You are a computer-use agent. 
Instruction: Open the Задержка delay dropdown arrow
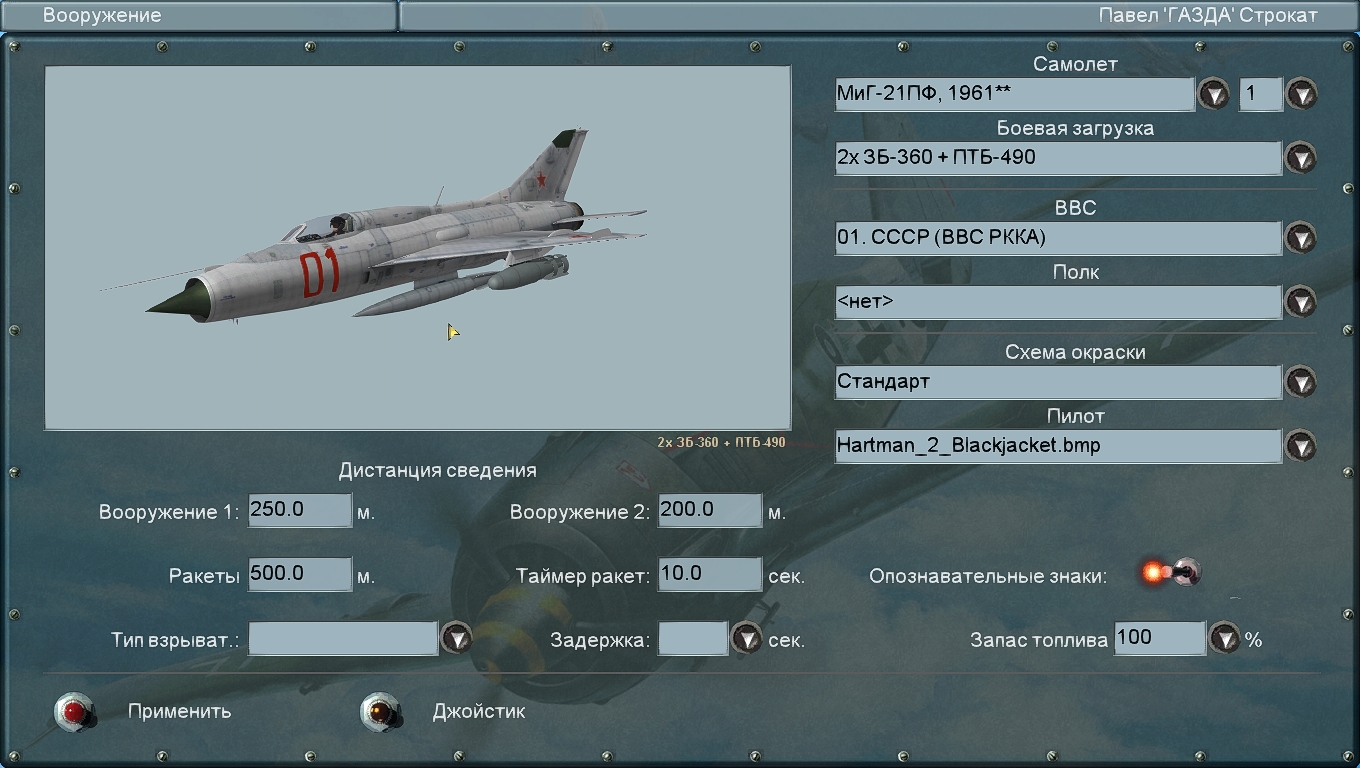747,638
